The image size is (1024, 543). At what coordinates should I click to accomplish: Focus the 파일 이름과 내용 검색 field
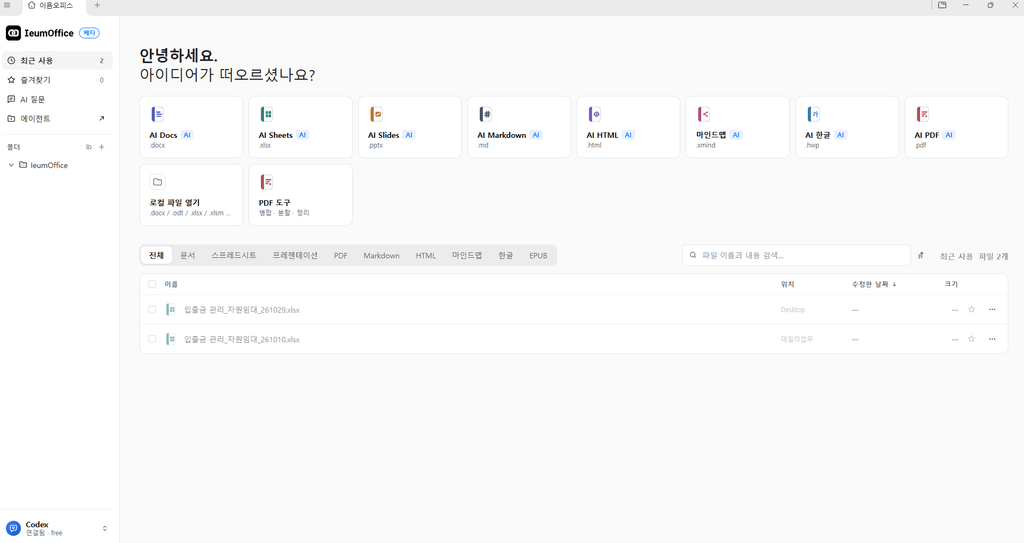click(796, 255)
